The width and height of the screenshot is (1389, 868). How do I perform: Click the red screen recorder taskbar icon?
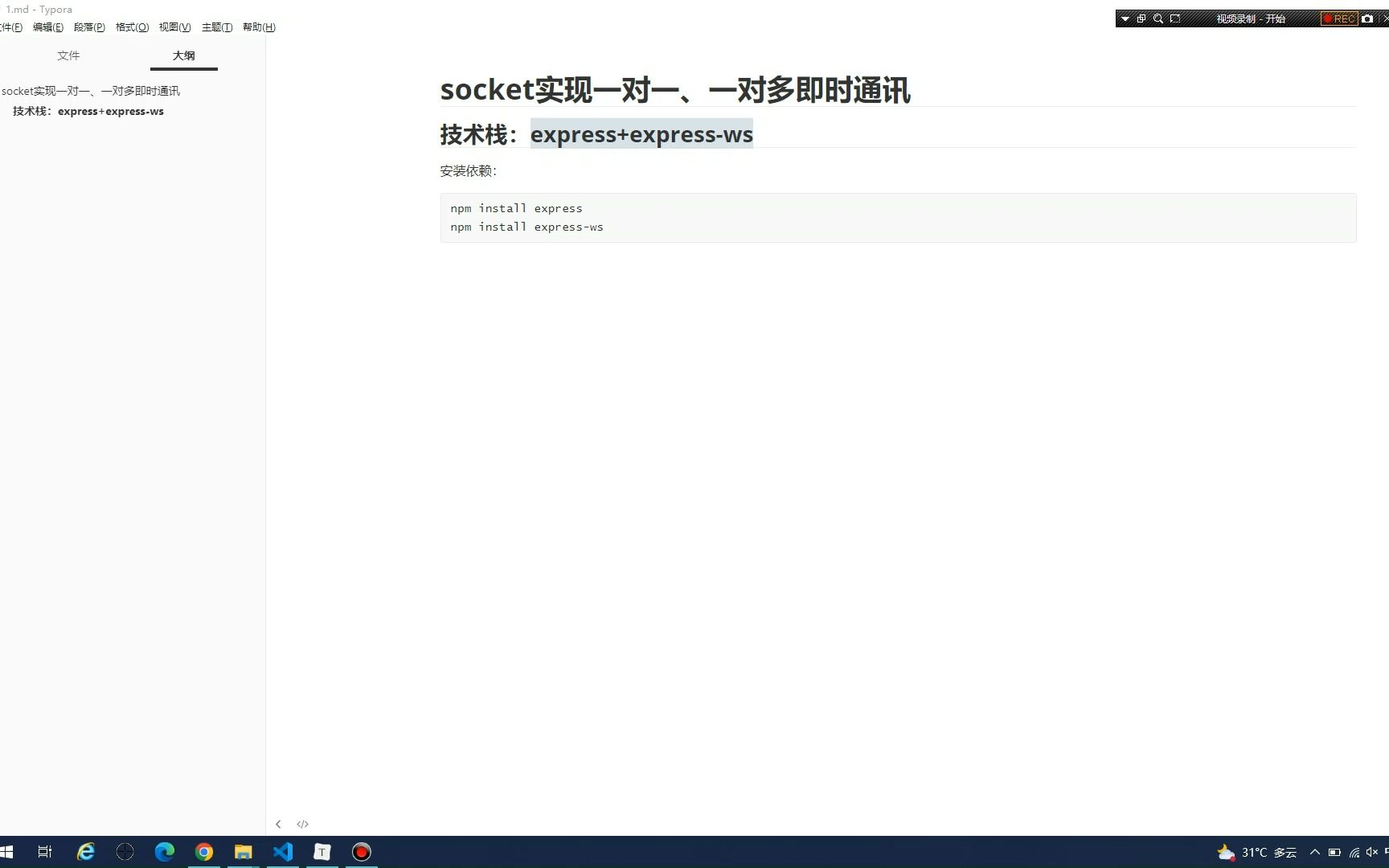[361, 852]
